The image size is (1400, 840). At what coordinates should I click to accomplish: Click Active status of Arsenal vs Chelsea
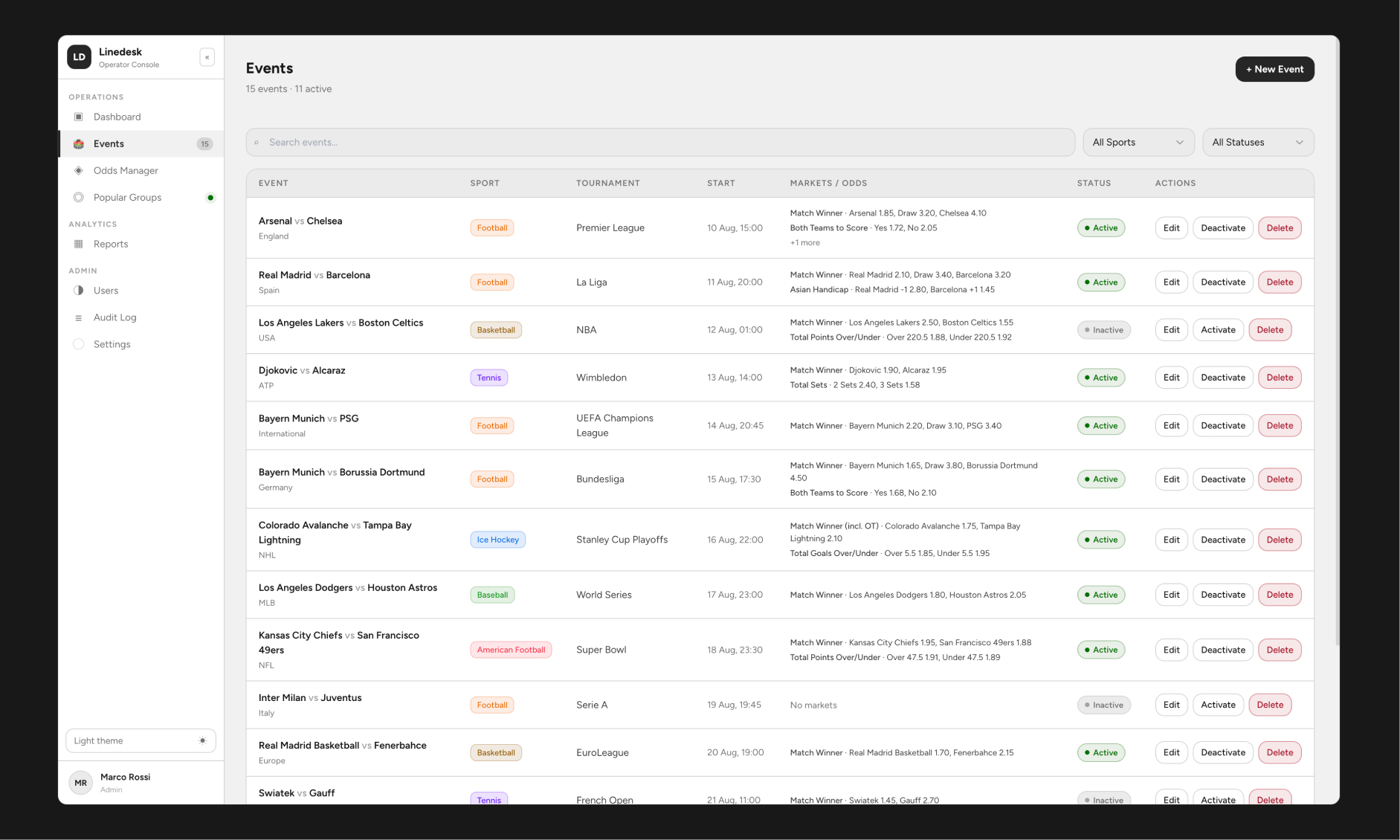point(1100,228)
